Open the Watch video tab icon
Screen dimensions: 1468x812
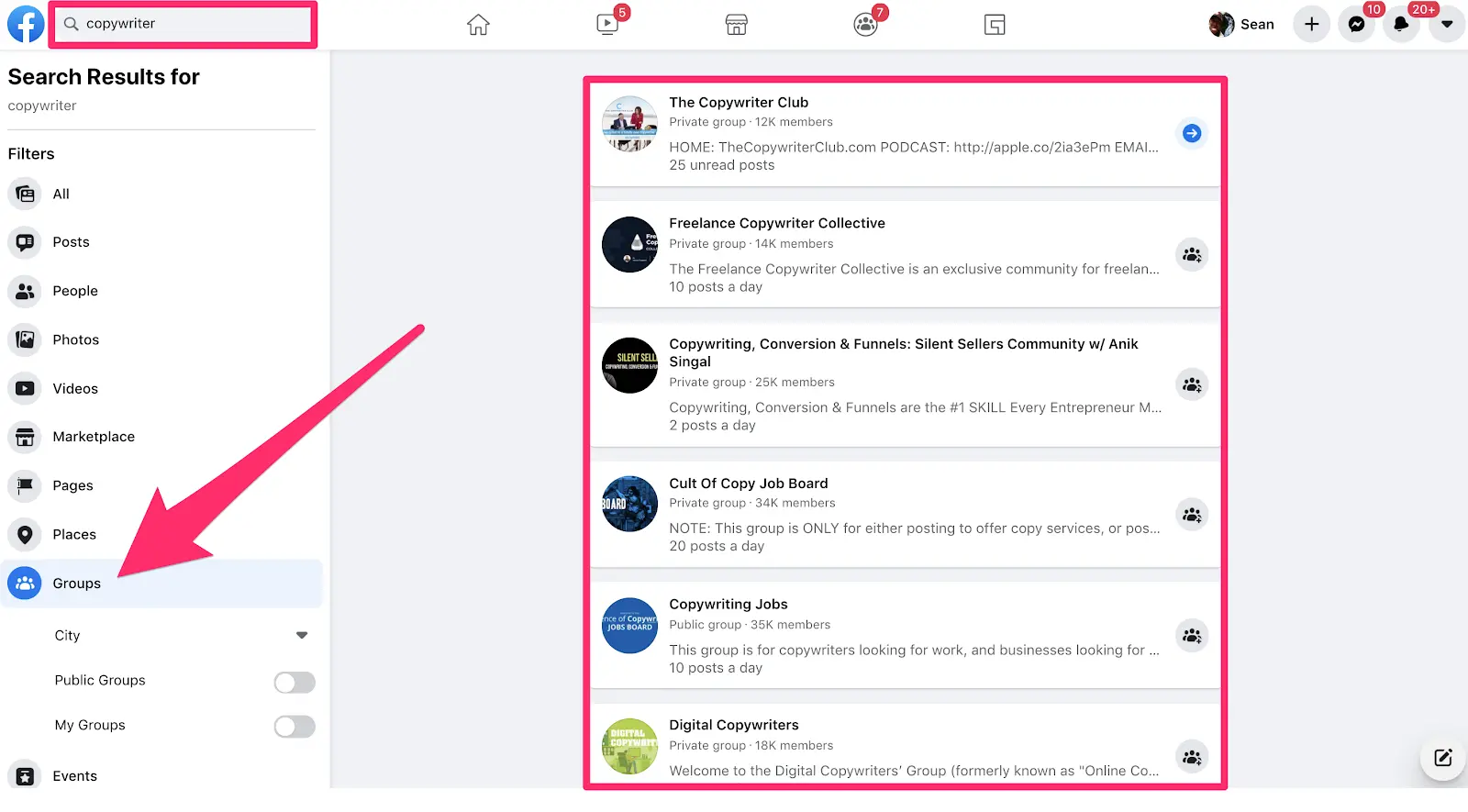point(607,25)
